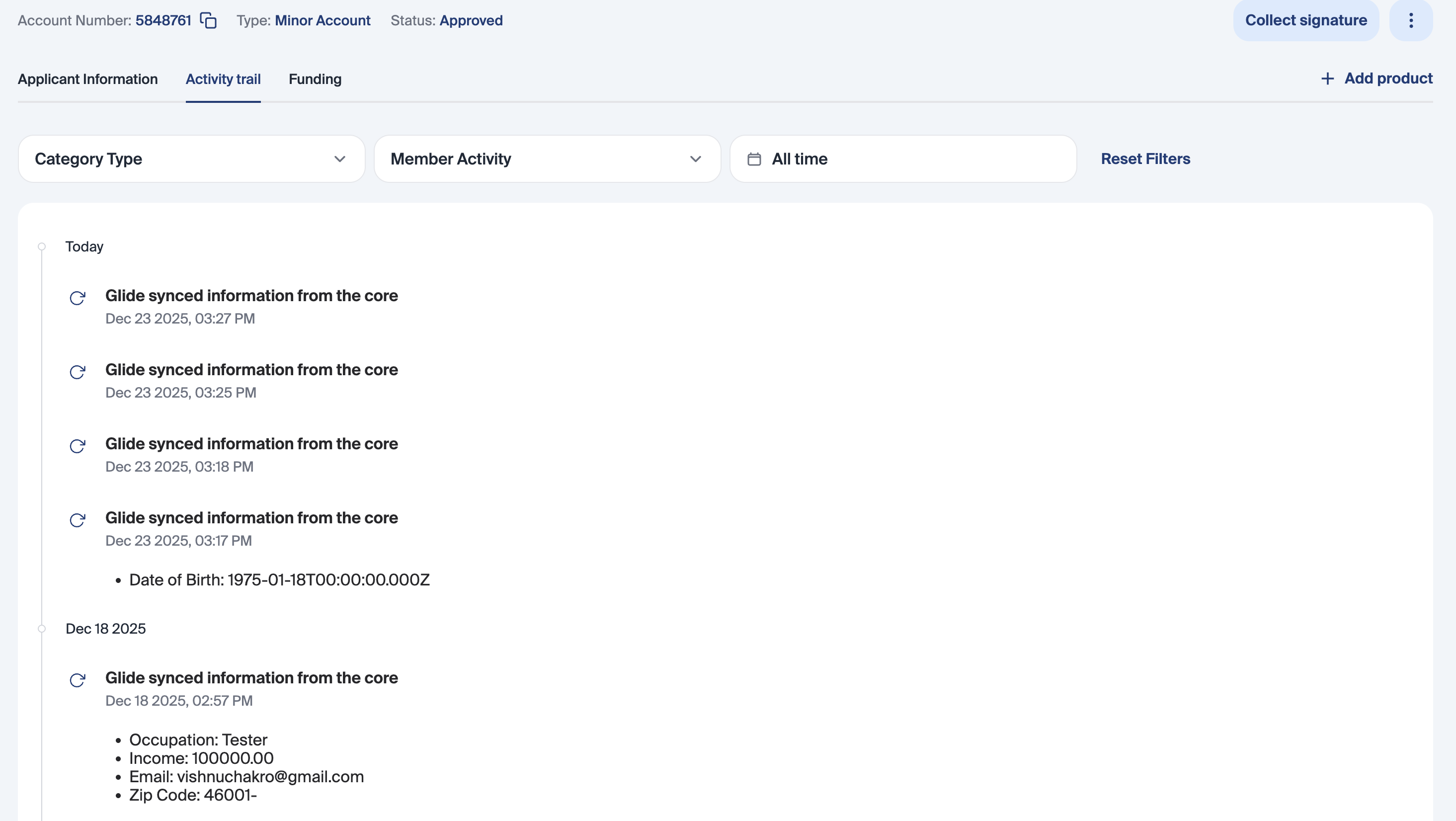Open the All time date range picker
The width and height of the screenshot is (1456, 821).
coord(902,159)
